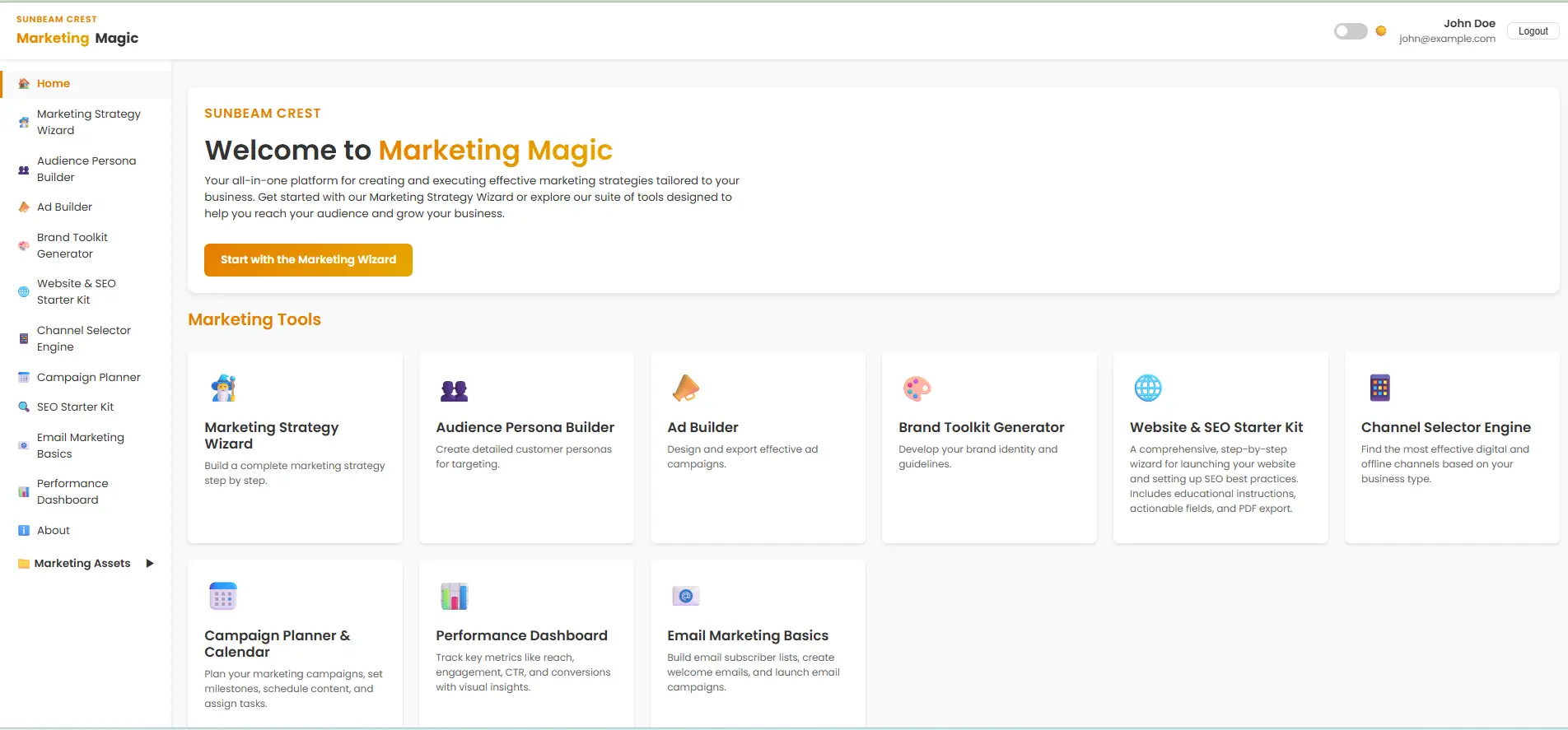Click the email icon on Email Marketing Basics
This screenshot has width=1568, height=730.
(x=685, y=596)
